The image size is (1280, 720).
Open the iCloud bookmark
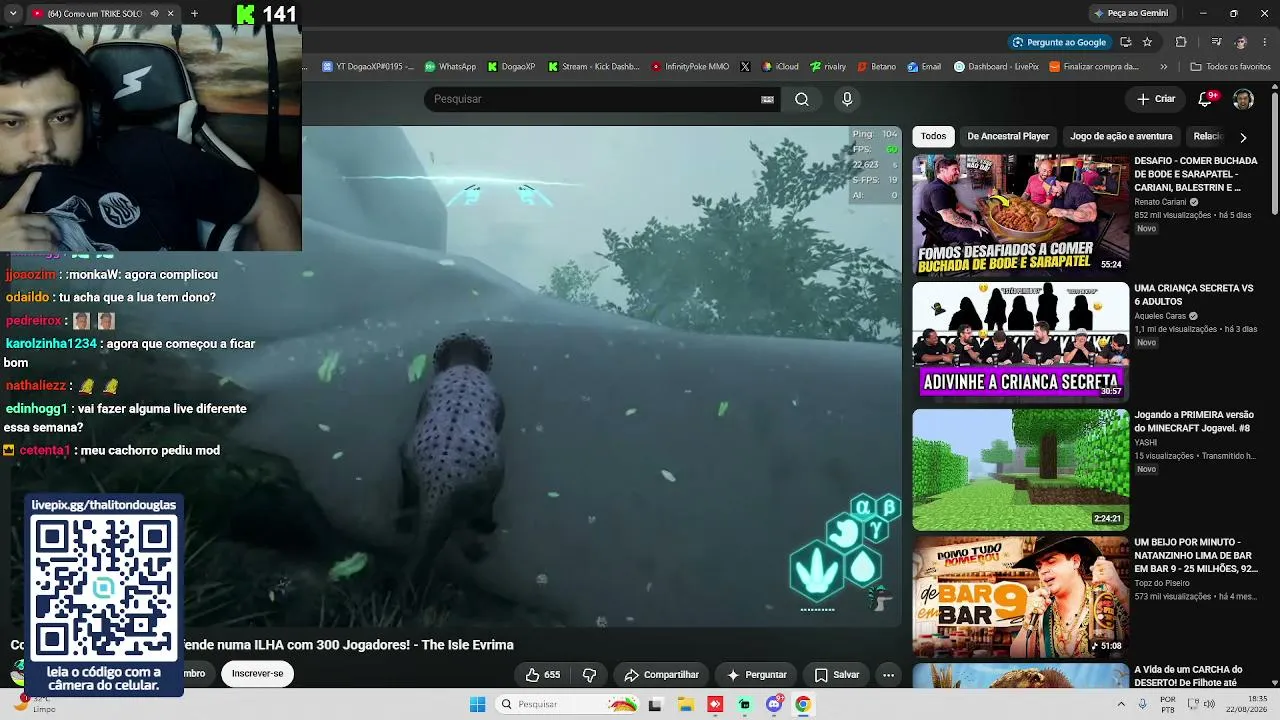(780, 67)
